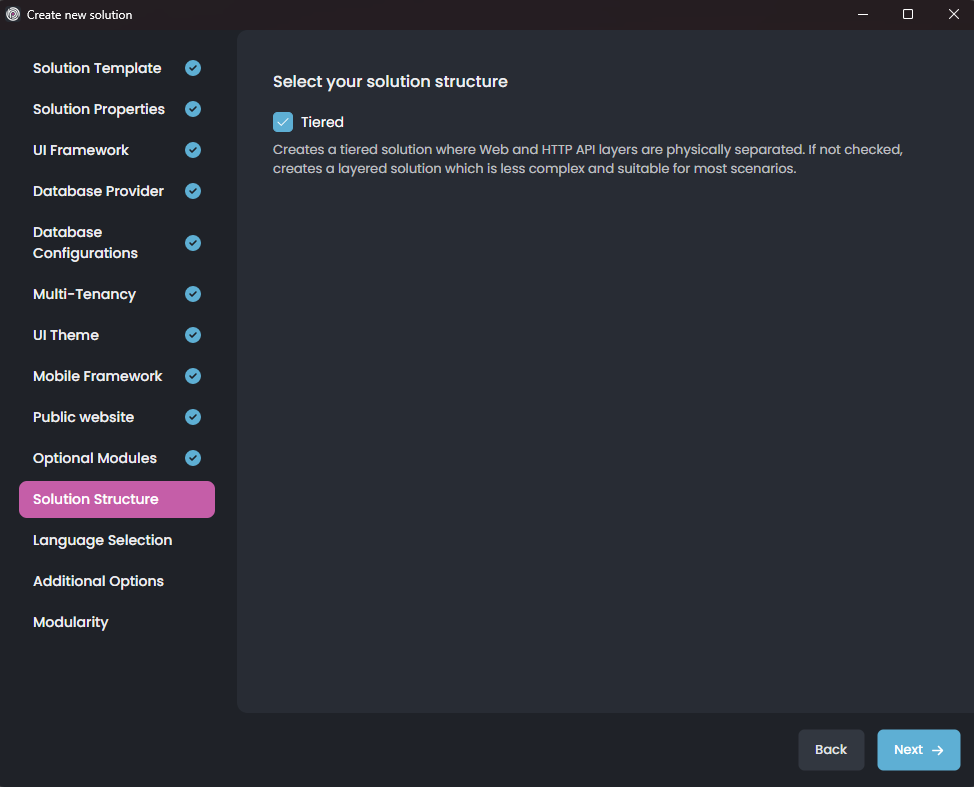Open the Public website step
Screen dimensions: 974x787
83,417
